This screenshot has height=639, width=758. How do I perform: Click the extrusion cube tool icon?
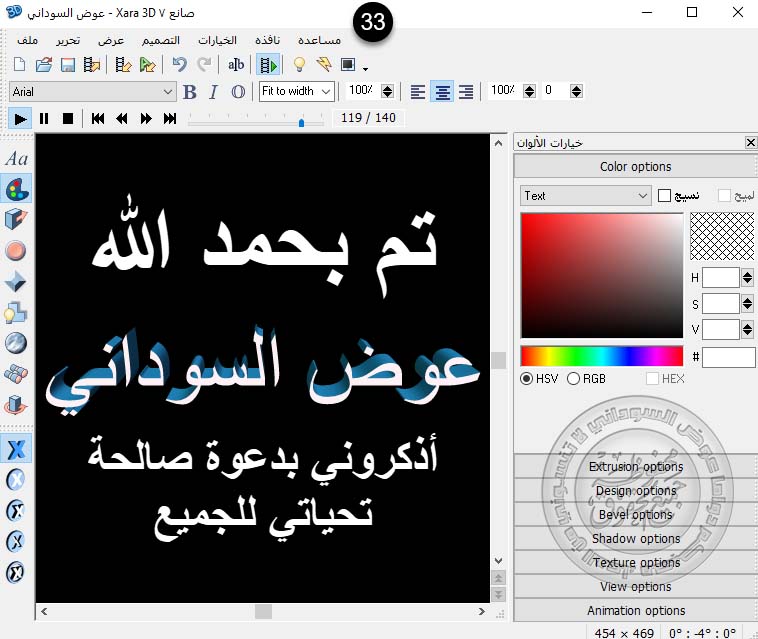point(17,219)
